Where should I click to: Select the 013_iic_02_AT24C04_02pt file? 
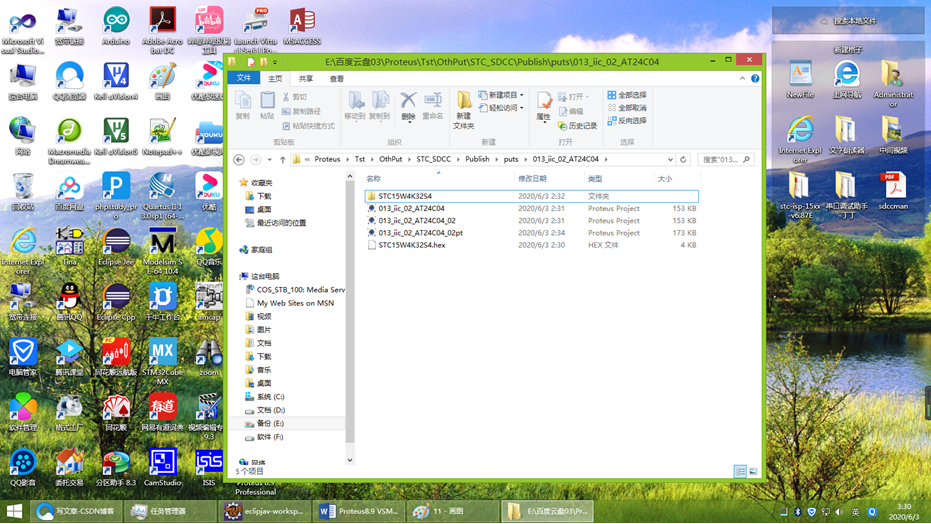tap(531, 233)
